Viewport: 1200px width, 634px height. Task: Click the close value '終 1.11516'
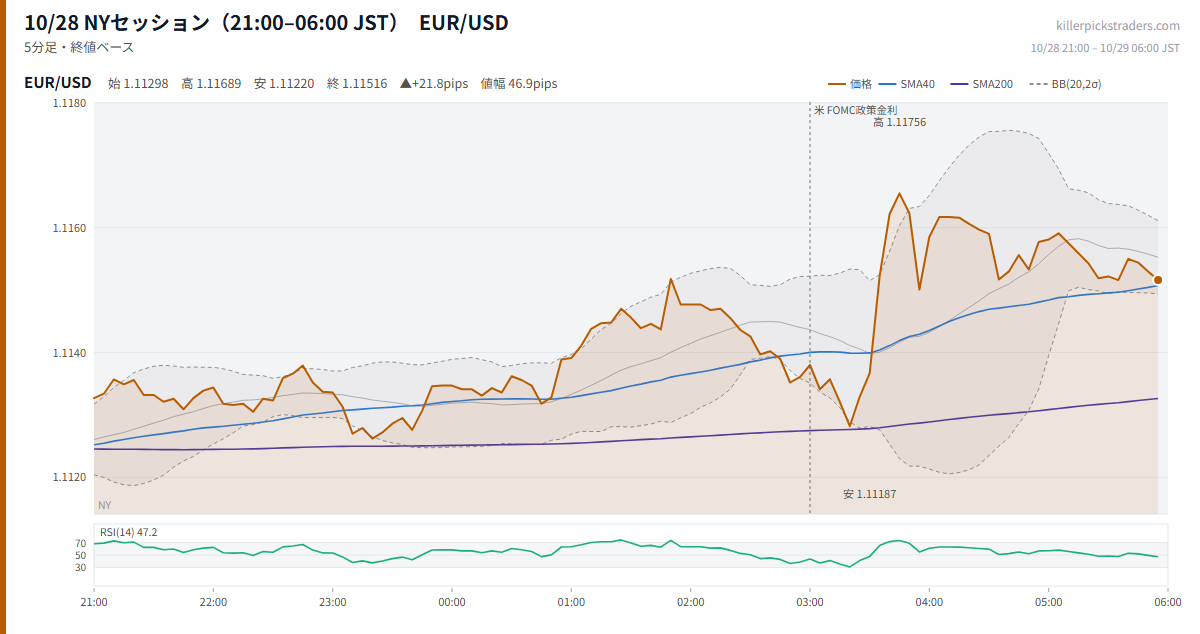[357, 84]
